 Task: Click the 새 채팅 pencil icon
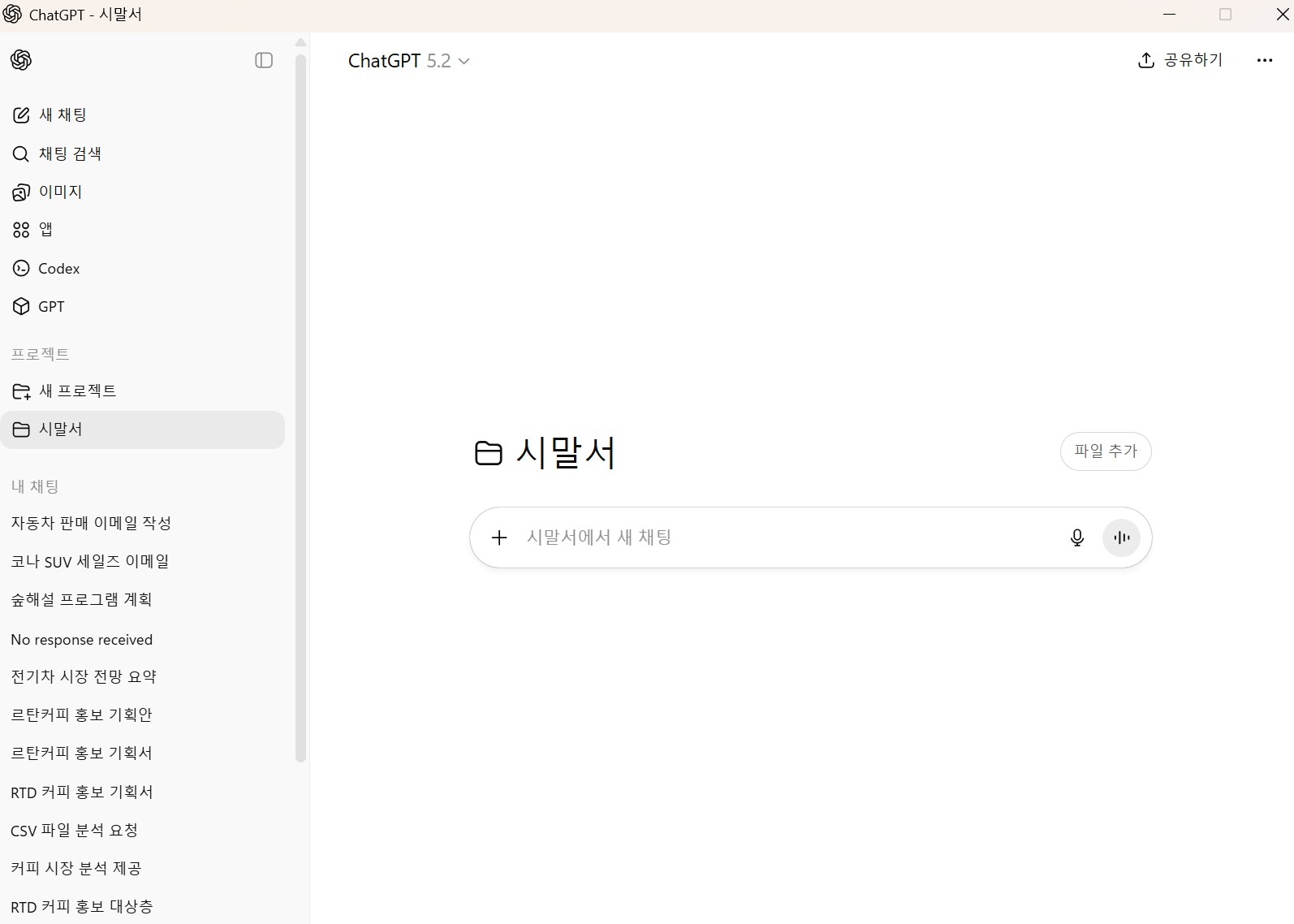tap(21, 115)
